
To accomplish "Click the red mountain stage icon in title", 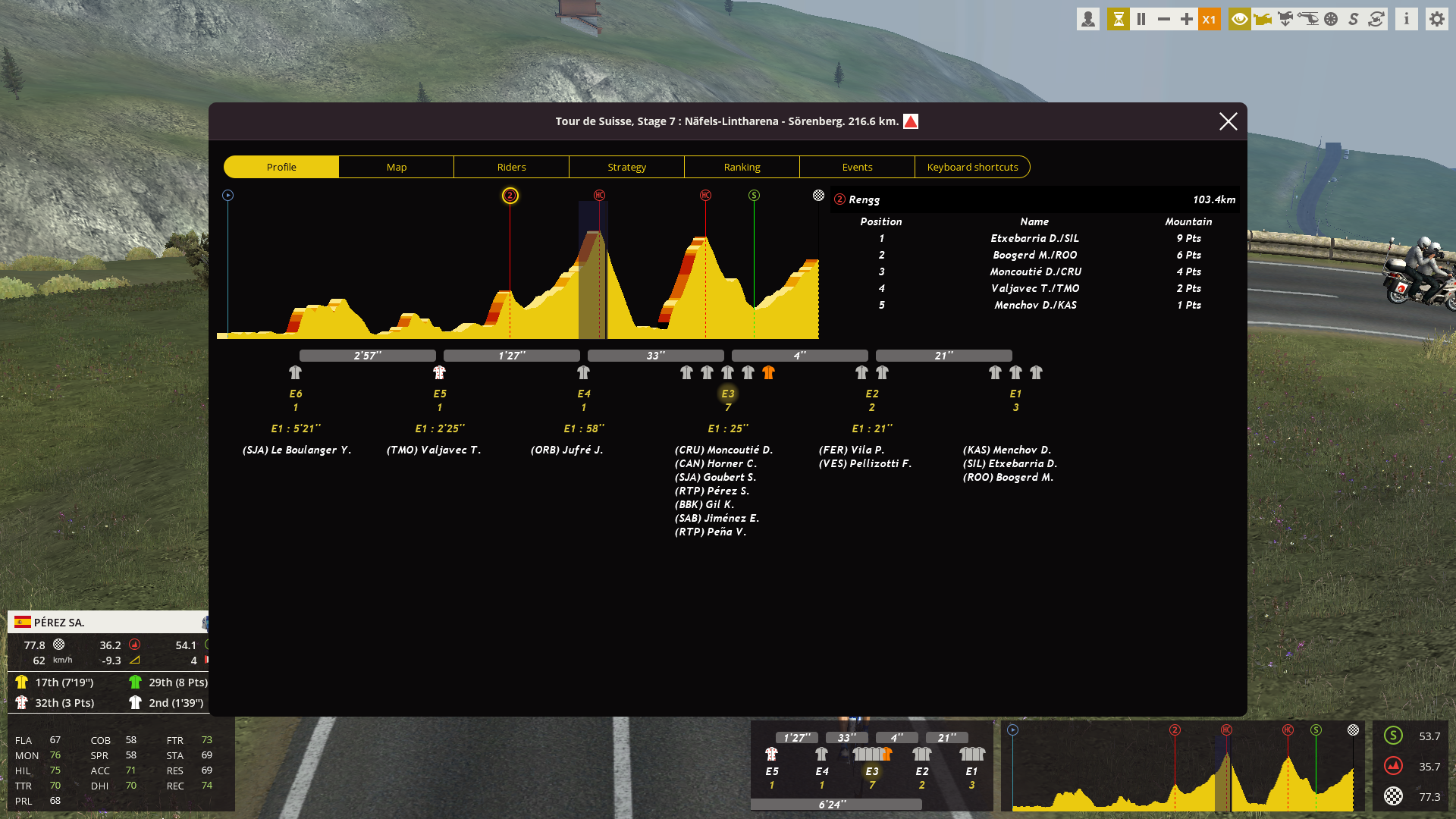I will pos(911,121).
